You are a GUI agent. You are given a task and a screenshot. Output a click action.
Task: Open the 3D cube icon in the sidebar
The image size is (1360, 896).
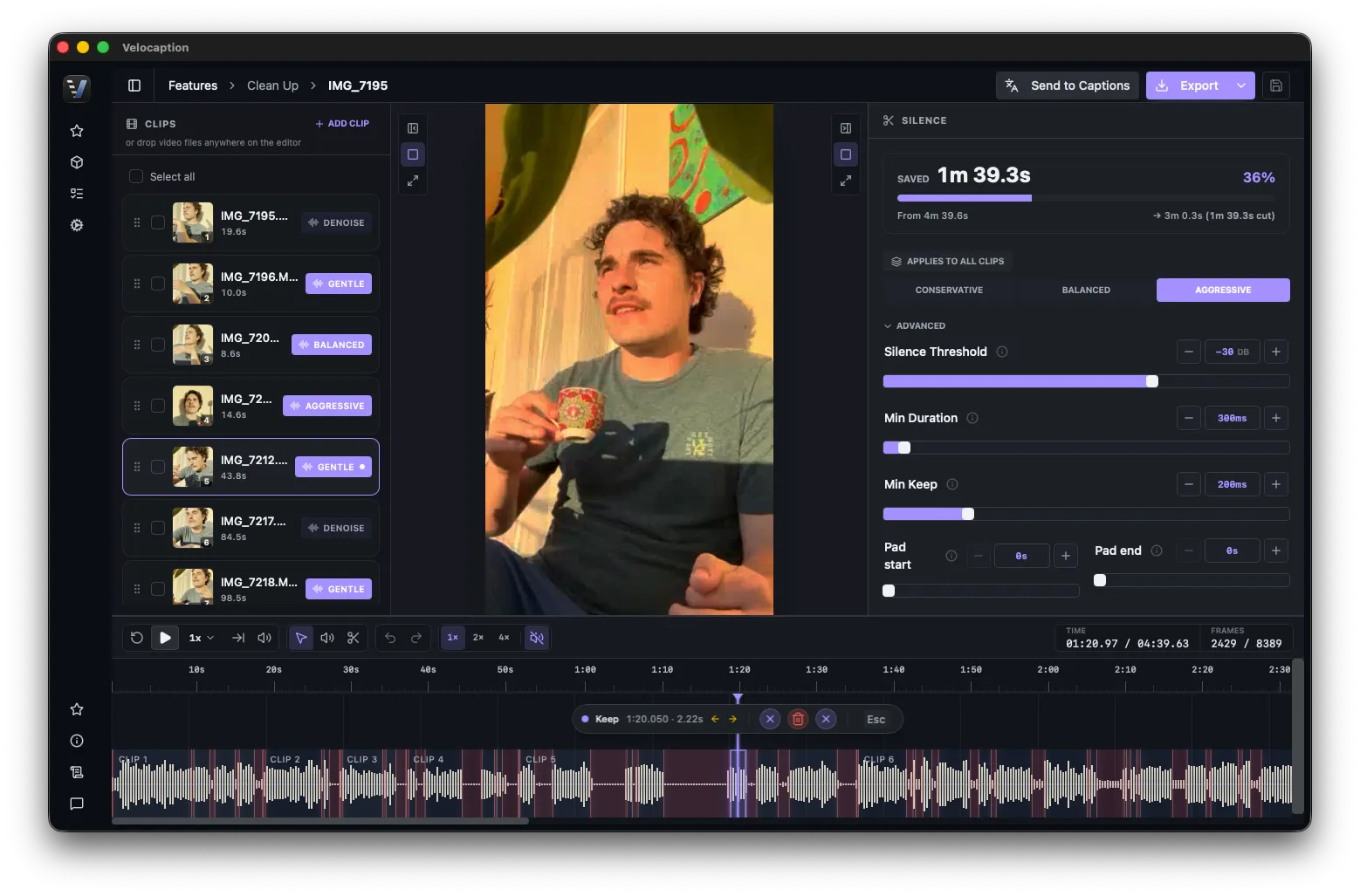[77, 162]
